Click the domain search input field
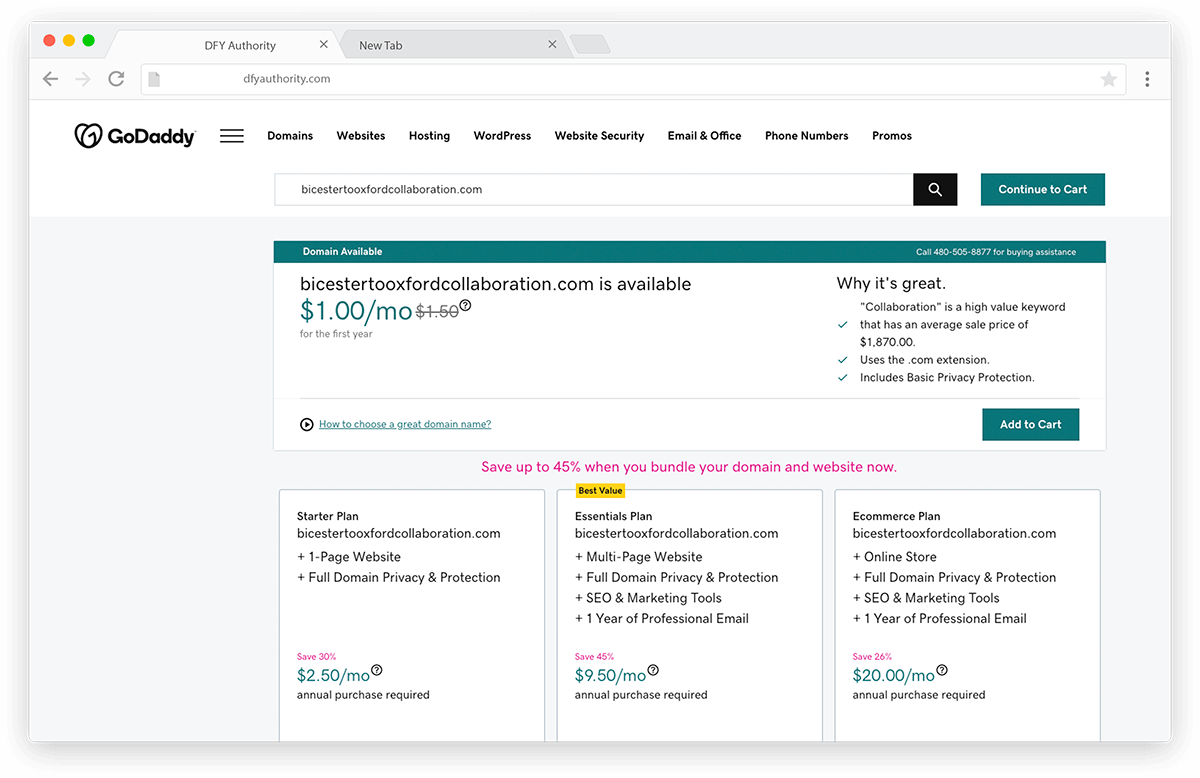This screenshot has height=778, width=1200. (x=594, y=190)
